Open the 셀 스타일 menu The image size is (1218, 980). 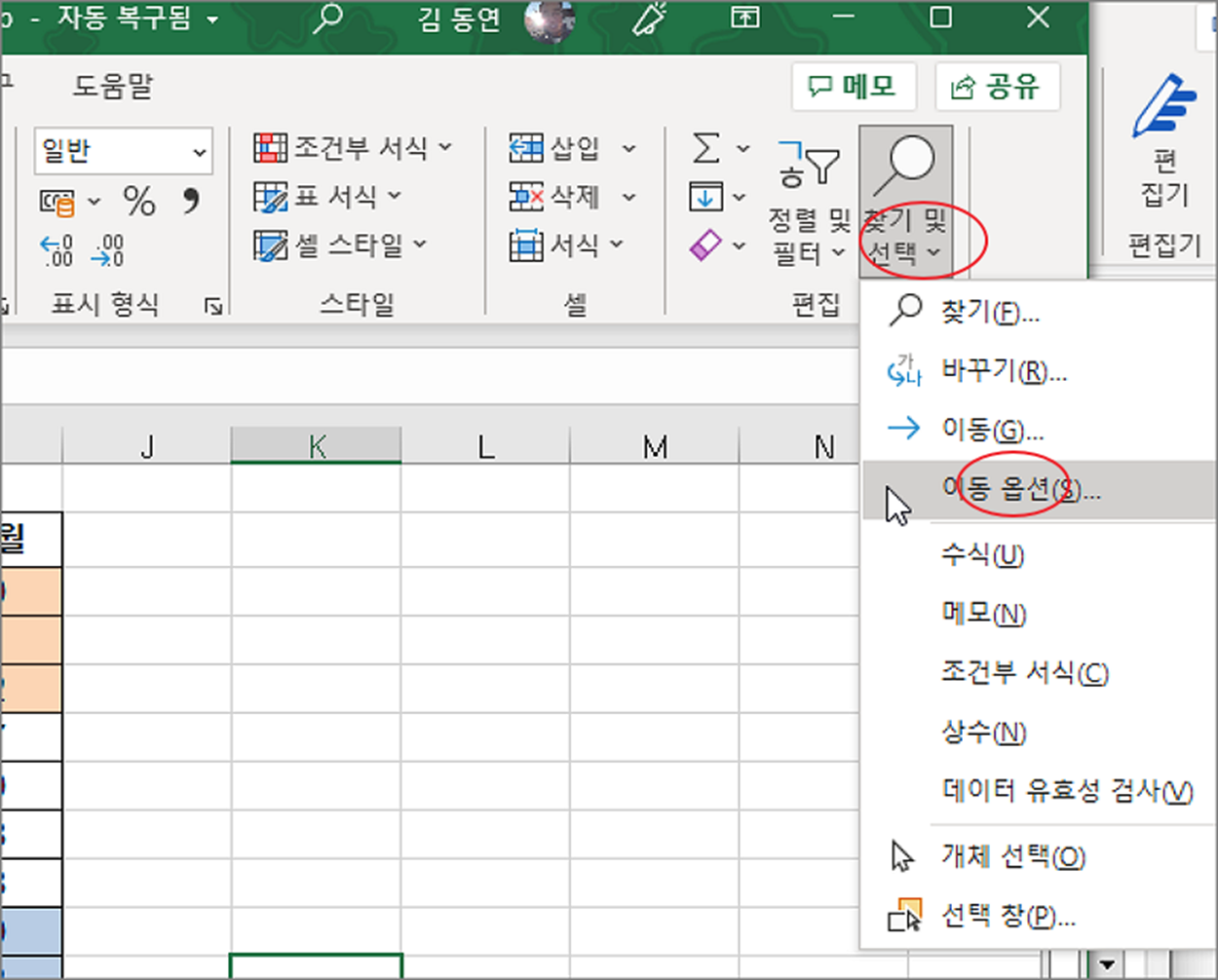(x=340, y=245)
